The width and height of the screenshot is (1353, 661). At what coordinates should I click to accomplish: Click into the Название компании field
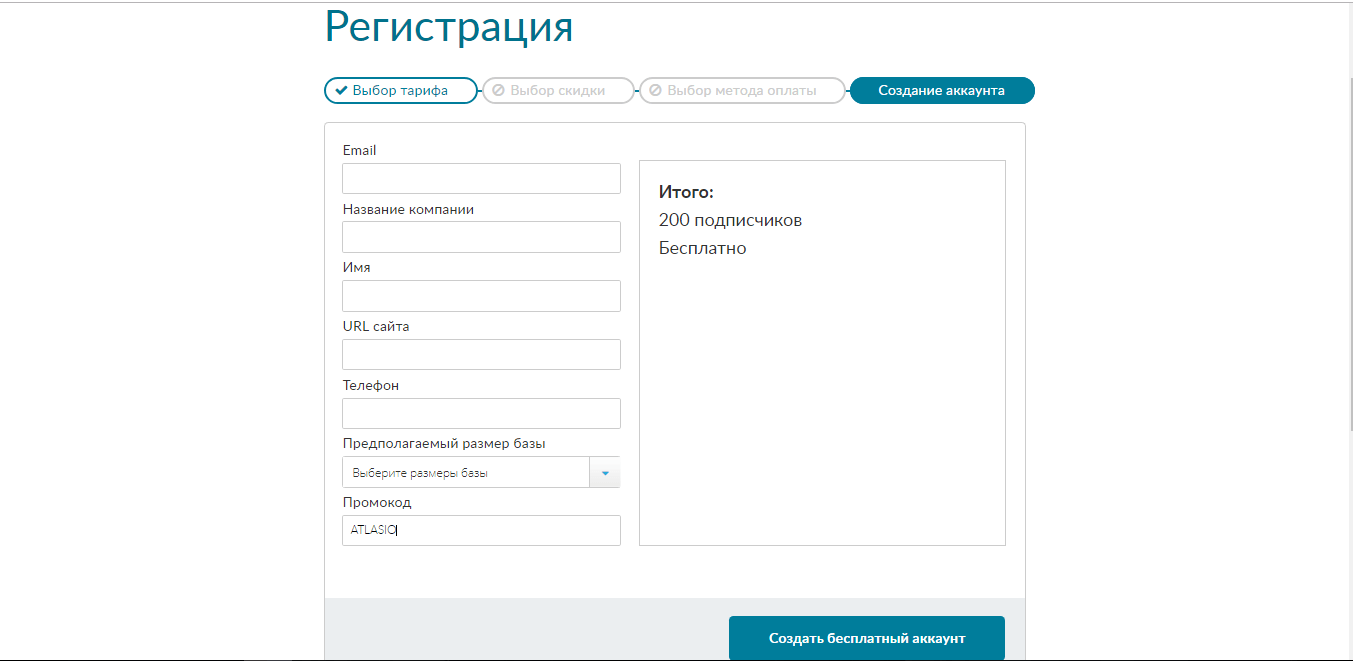[481, 237]
